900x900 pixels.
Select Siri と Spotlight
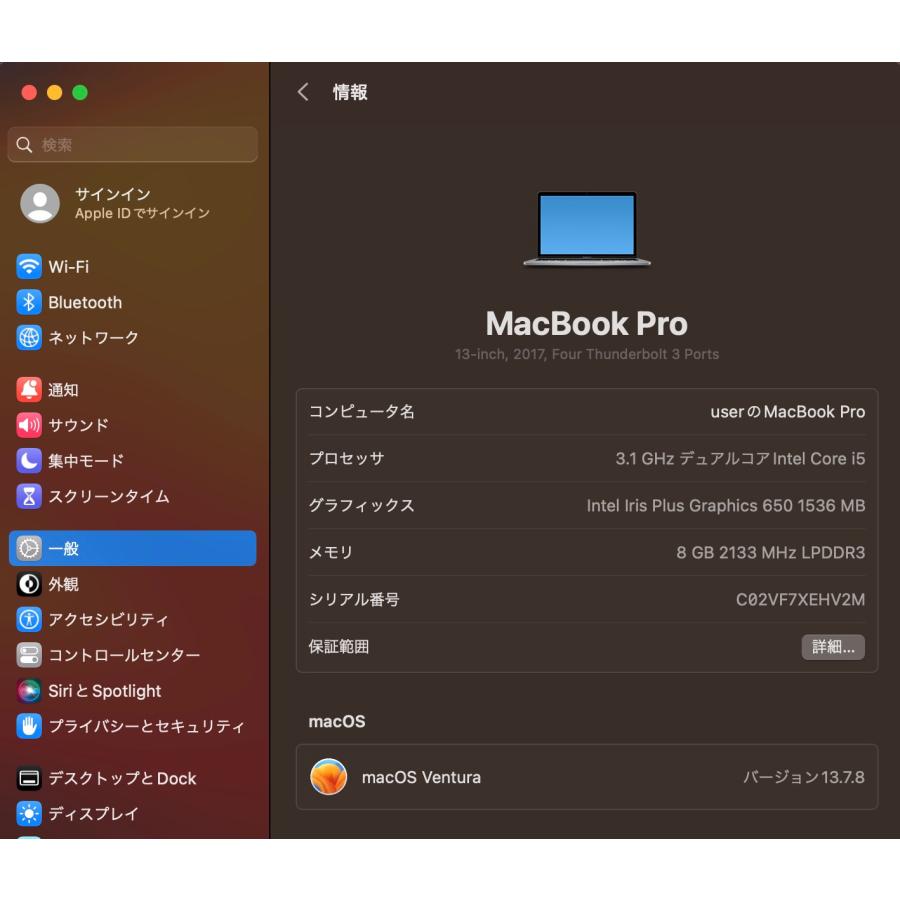tap(133, 690)
